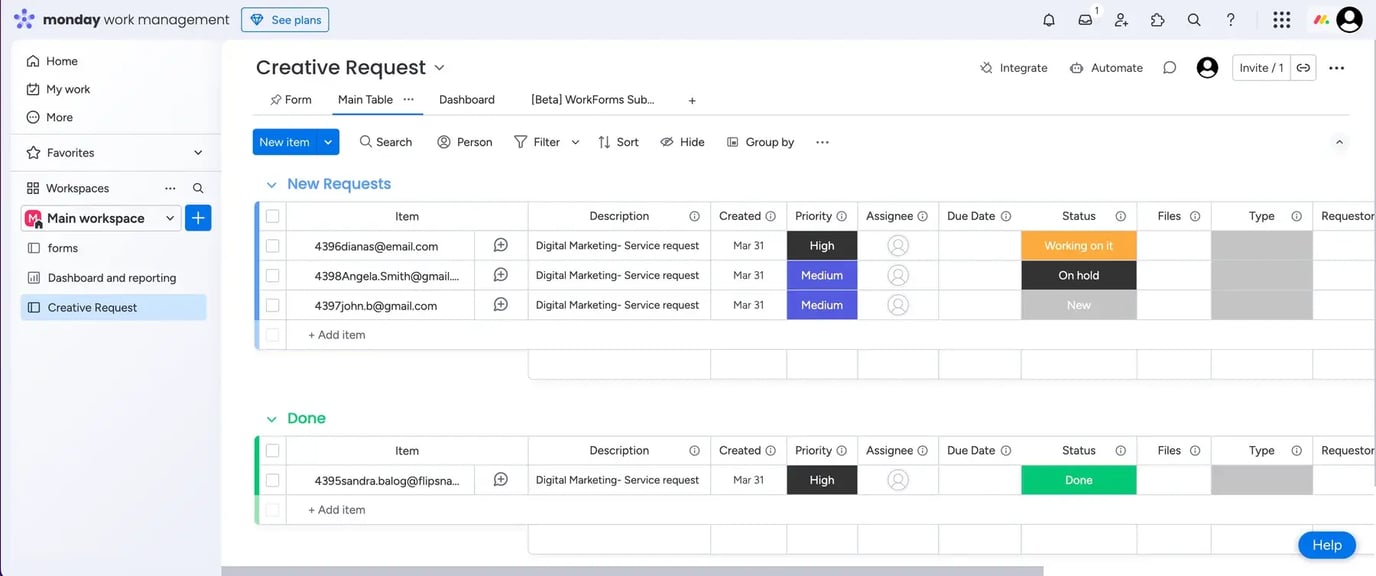The height and width of the screenshot is (576, 1376).
Task: Click the board discussion speech bubble icon
Action: [1169, 68]
